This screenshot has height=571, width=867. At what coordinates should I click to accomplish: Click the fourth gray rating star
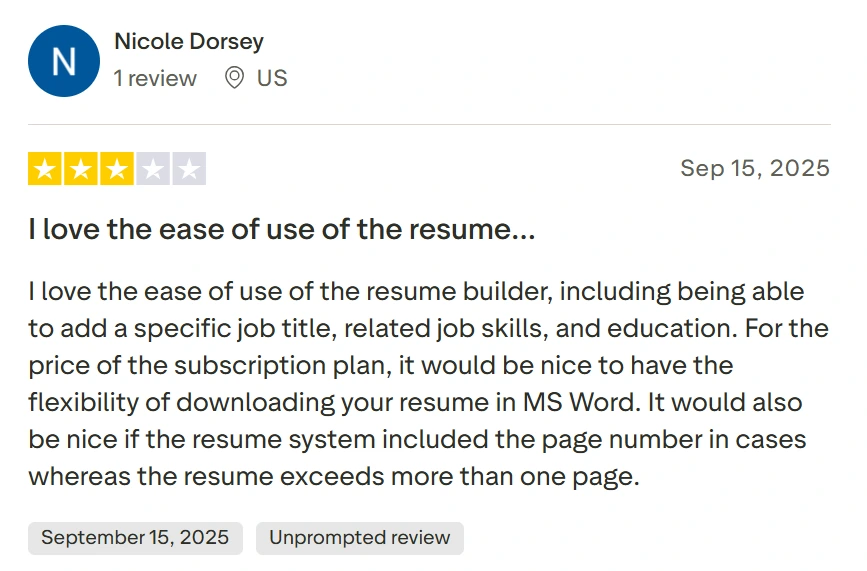[153, 169]
